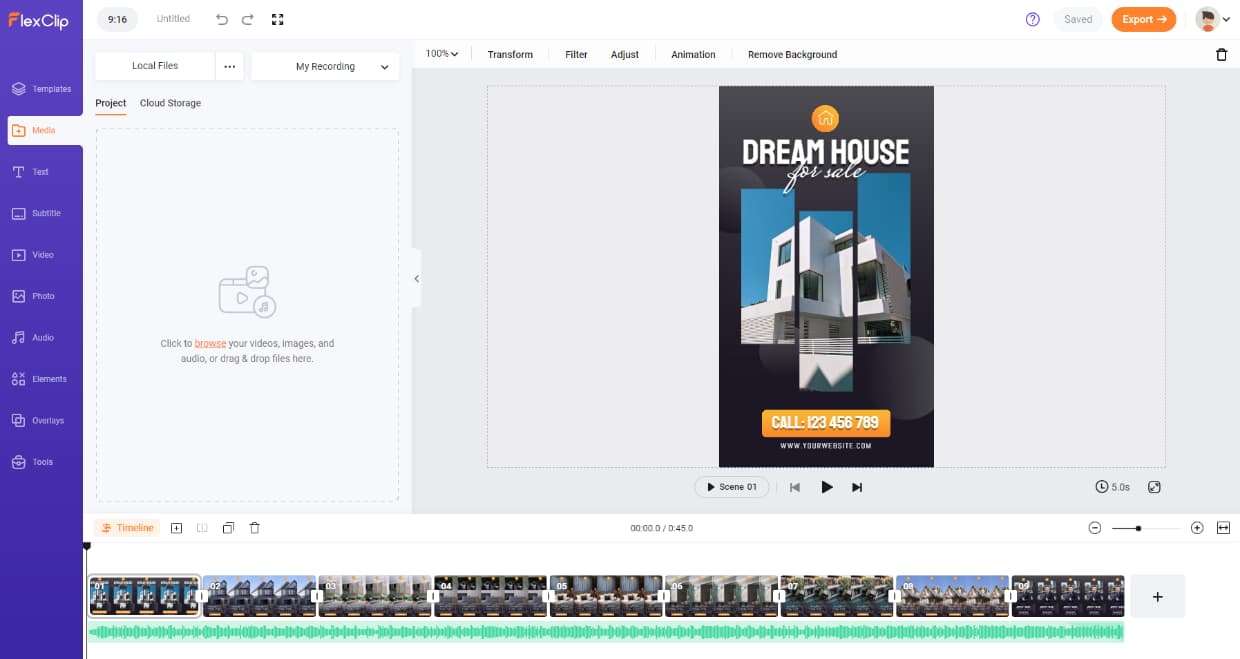Open the Transform options
The image size is (1240, 659).
(510, 54)
